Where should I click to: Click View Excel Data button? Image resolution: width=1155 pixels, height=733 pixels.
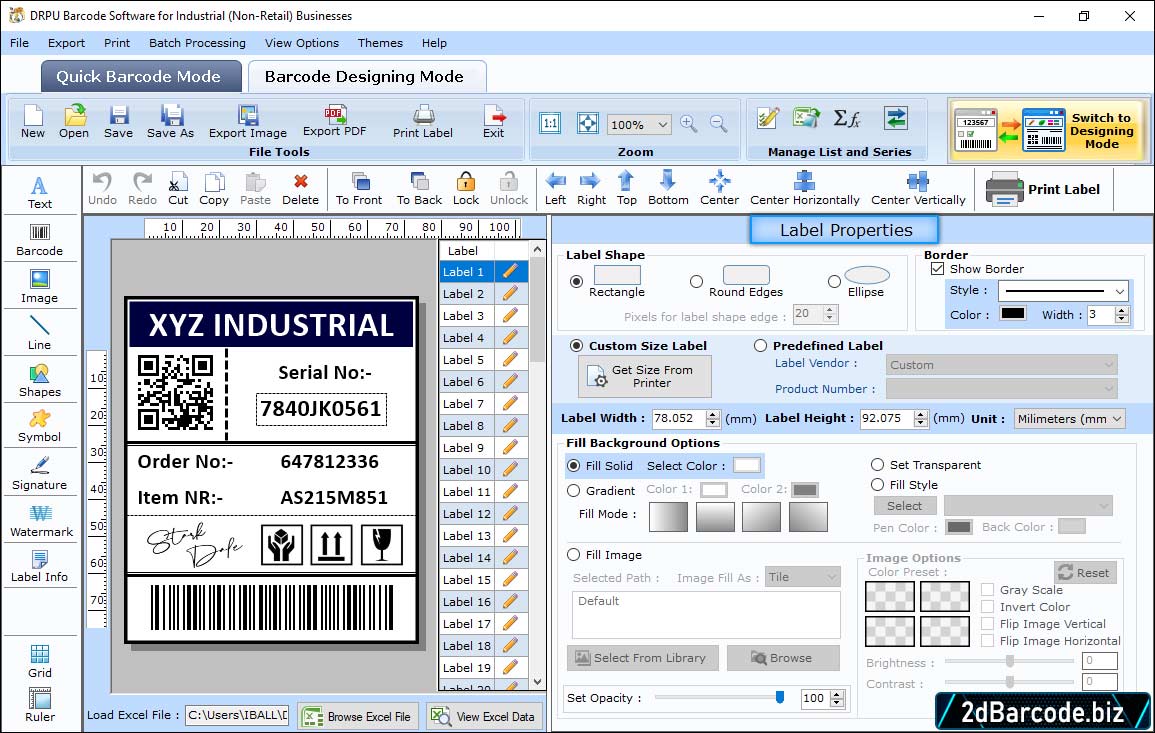pos(484,717)
